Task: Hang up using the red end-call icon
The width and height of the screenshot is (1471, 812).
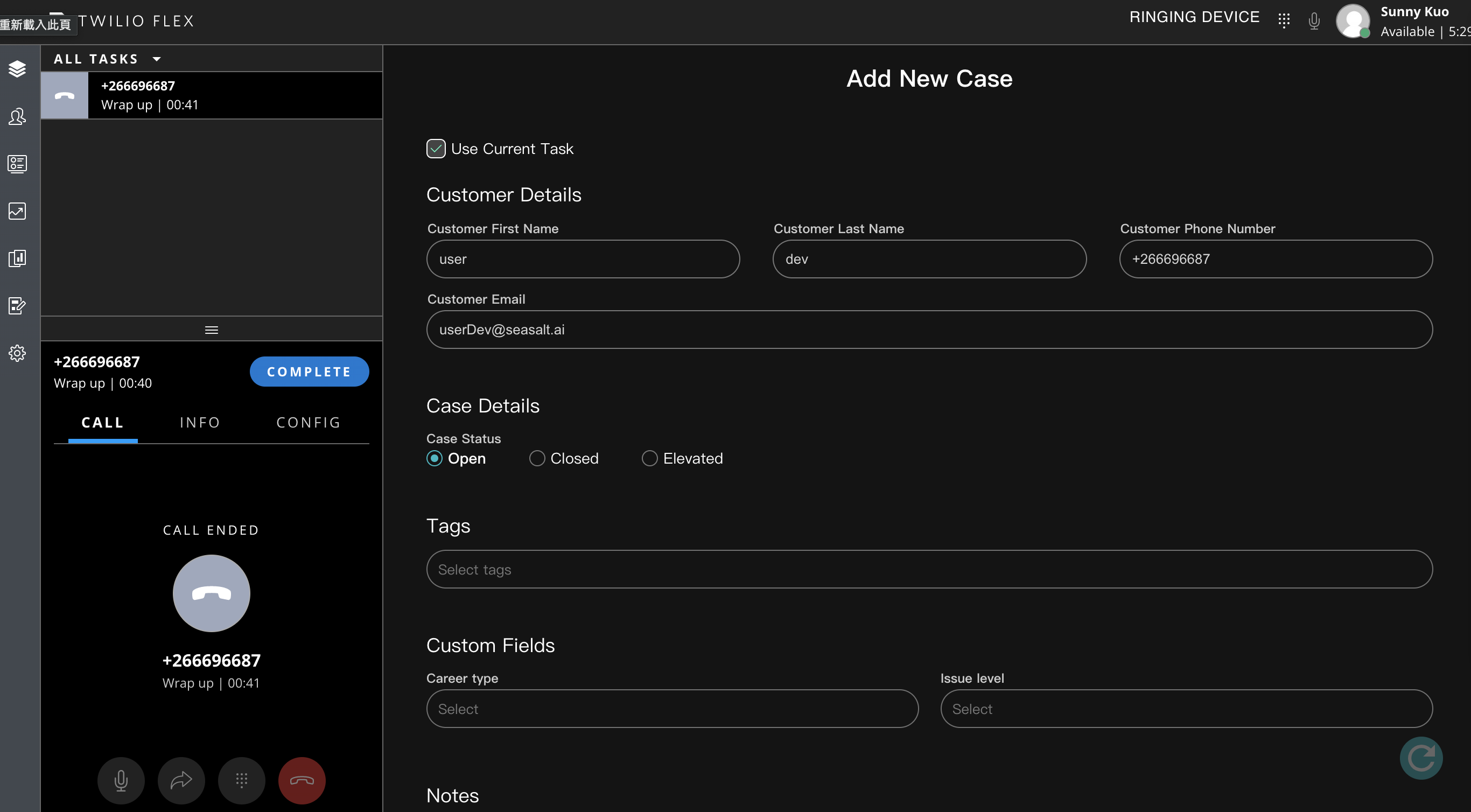Action: coord(301,781)
